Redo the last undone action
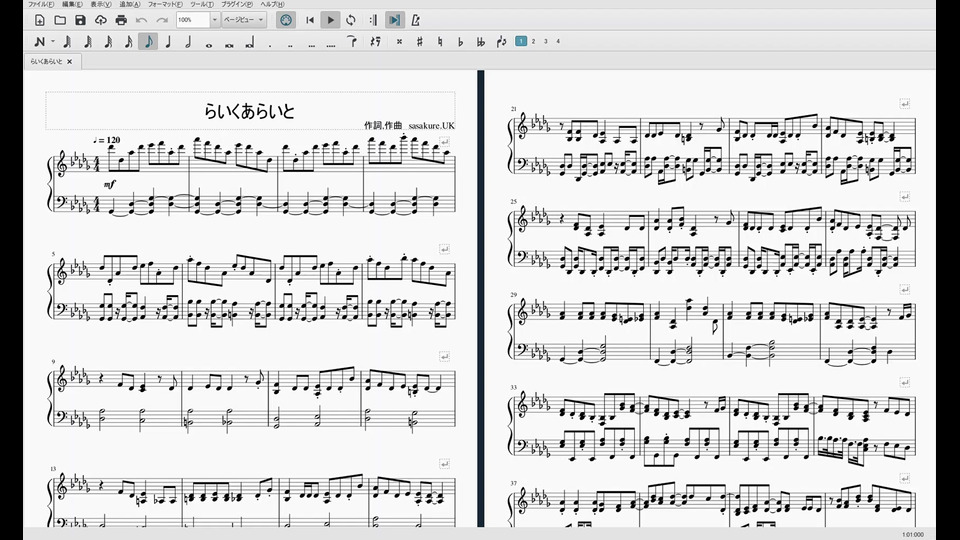Screen dimensions: 960x540 click(x=162, y=20)
